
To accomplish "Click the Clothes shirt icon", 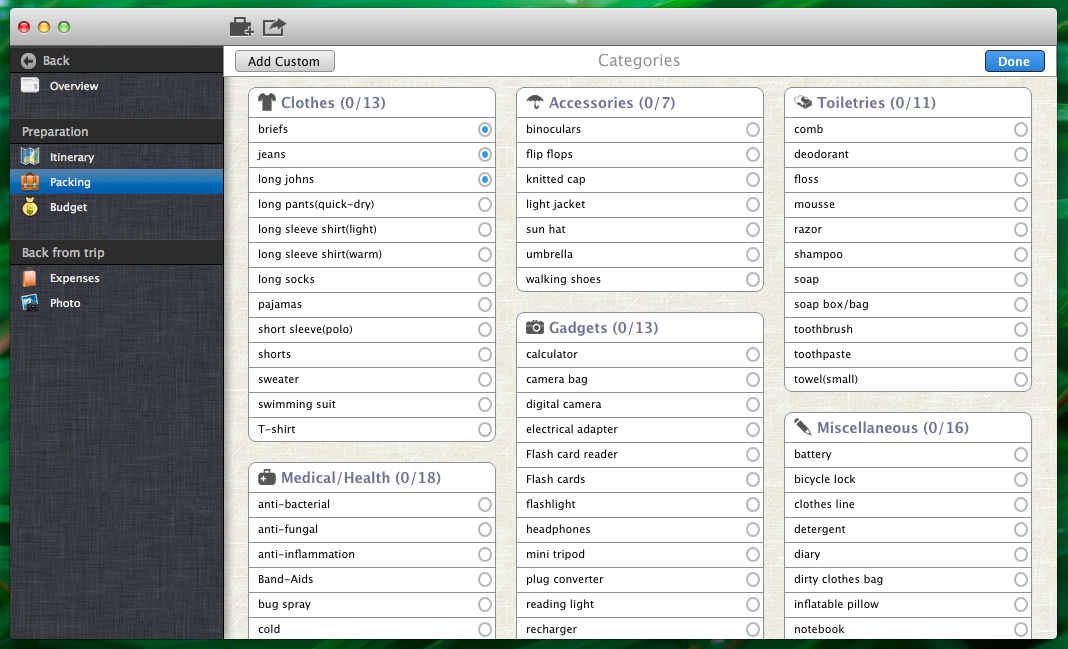I will 266,102.
